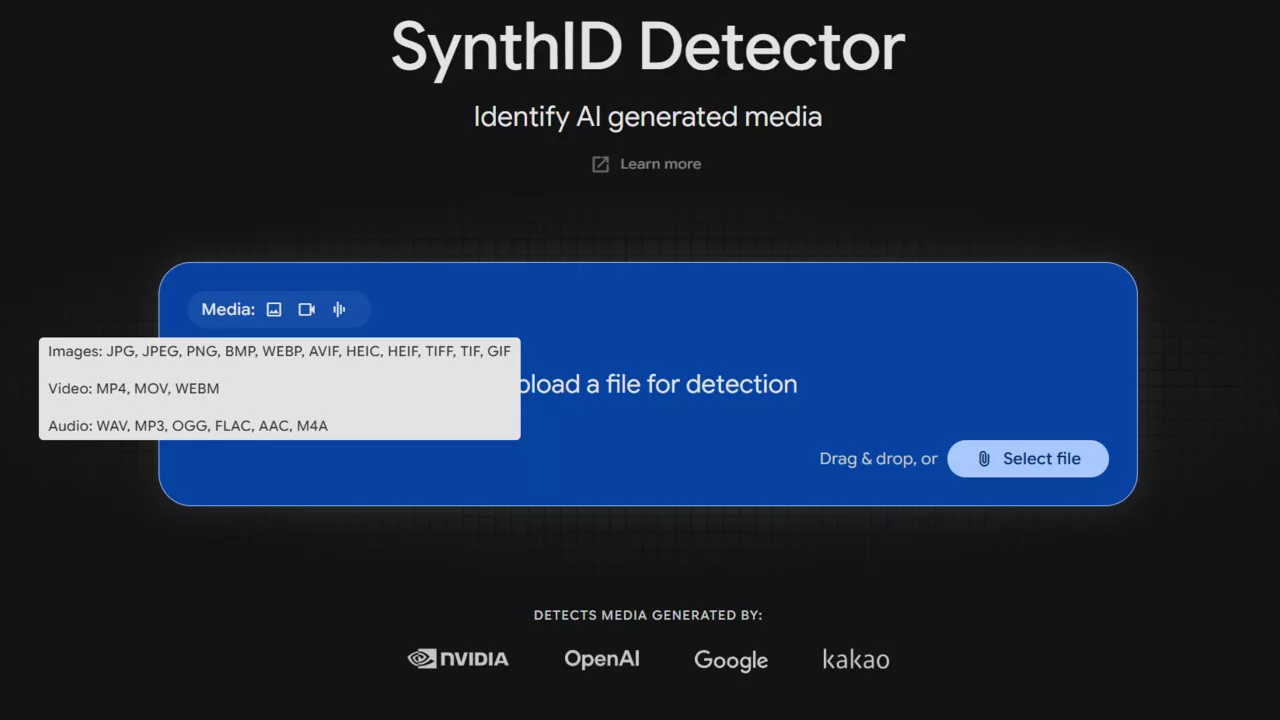This screenshot has width=1280, height=720.
Task: Click the Select file button
Action: [1028, 459]
